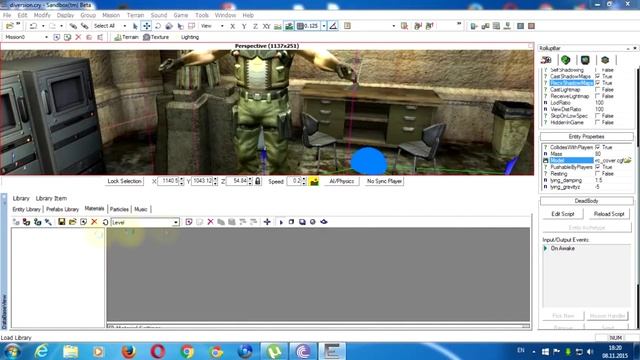Viewport: 640px width, 360px height.
Task: Toggle the angle snap icon
Action: tap(333, 26)
